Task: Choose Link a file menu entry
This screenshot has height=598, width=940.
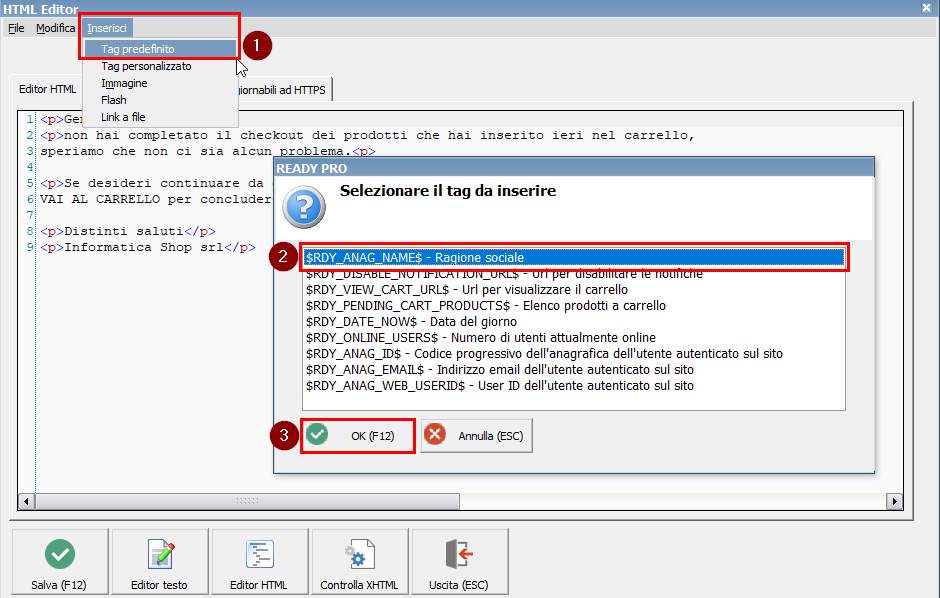Action: [123, 117]
